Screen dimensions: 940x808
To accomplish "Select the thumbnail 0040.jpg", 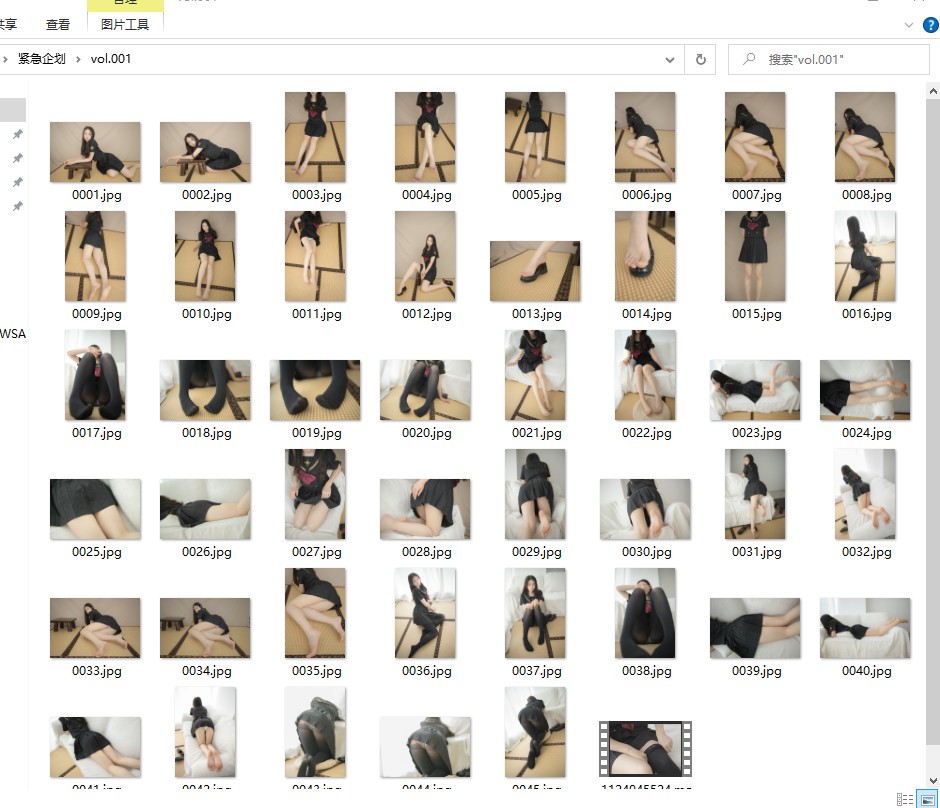I will 865,628.
